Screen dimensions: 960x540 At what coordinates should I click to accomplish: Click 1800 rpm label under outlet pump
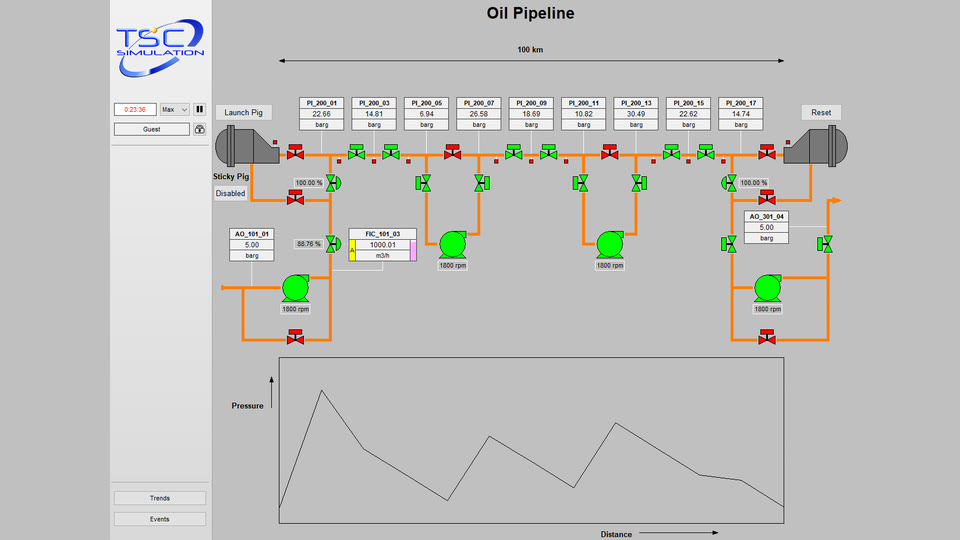pos(767,309)
